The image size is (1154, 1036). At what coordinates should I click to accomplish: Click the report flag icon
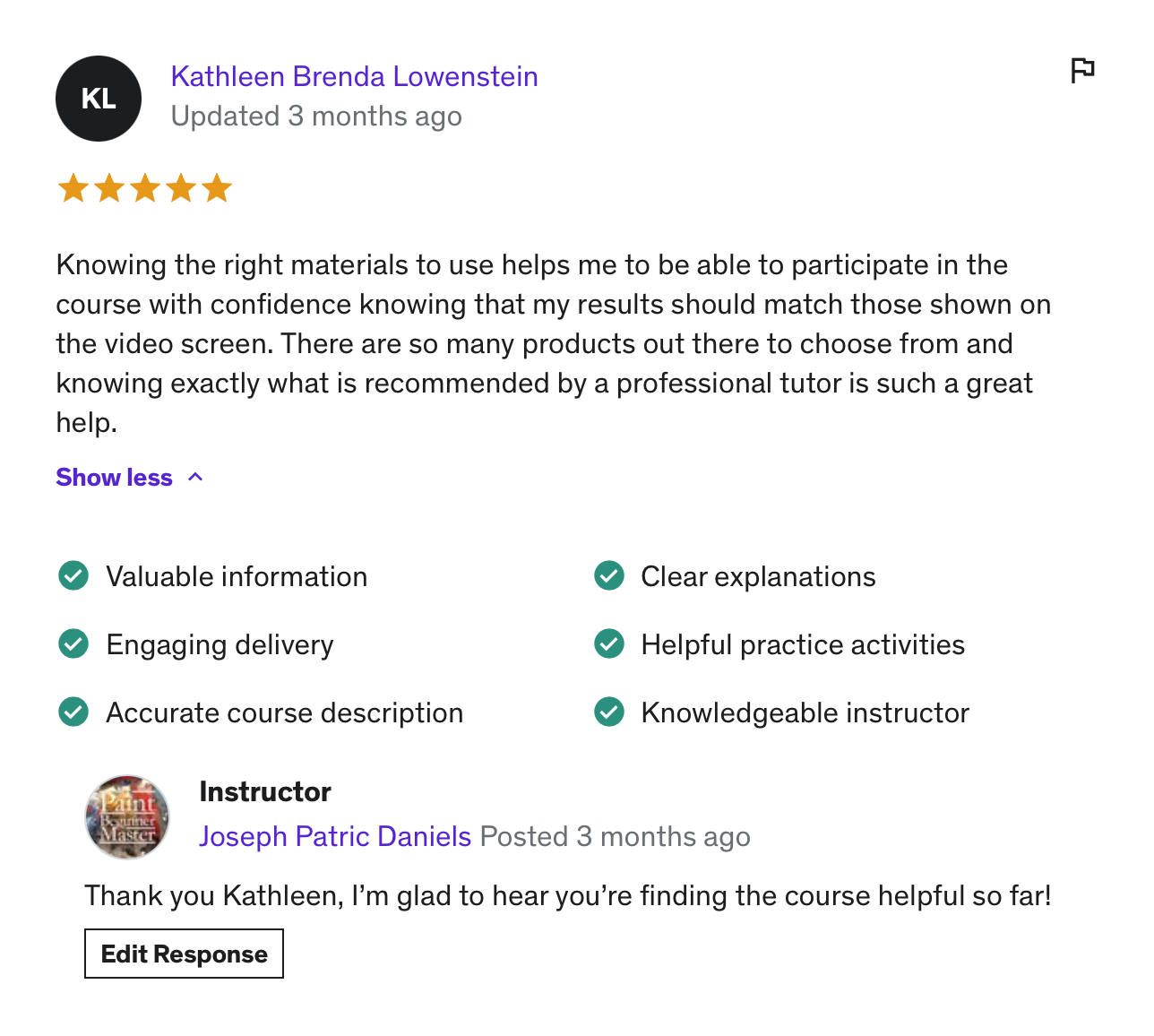pos(1082,70)
